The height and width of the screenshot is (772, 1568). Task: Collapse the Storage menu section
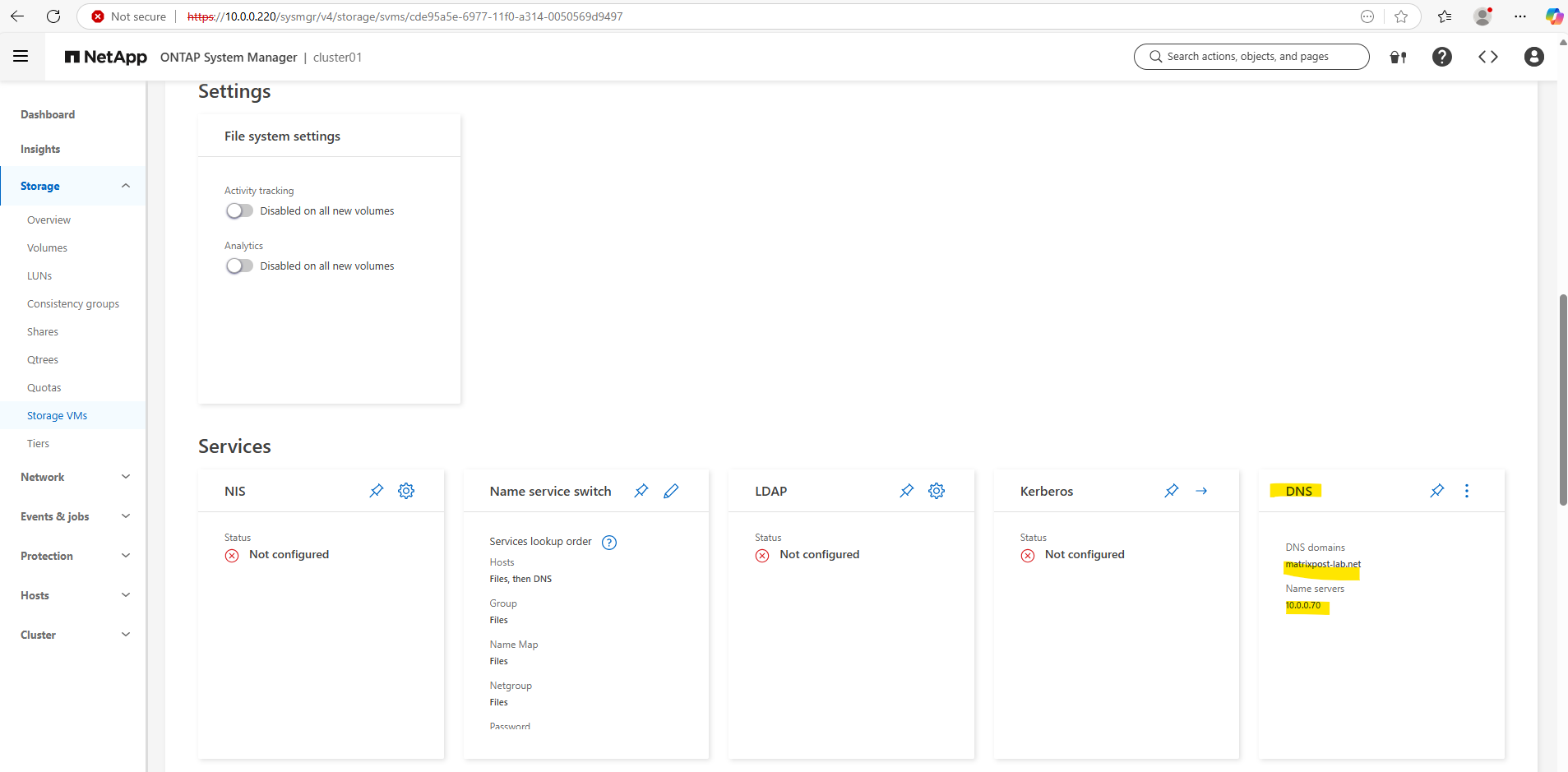126,186
